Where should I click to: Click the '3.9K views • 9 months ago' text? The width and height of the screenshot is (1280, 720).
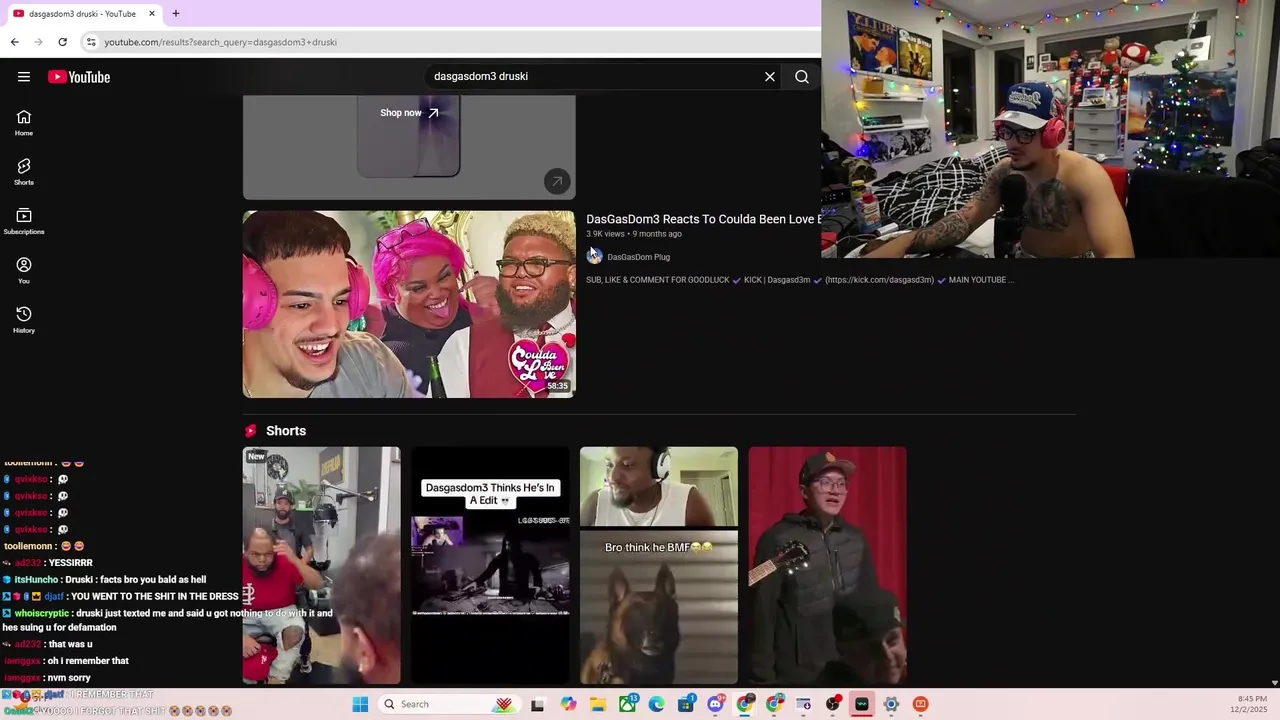pos(634,234)
